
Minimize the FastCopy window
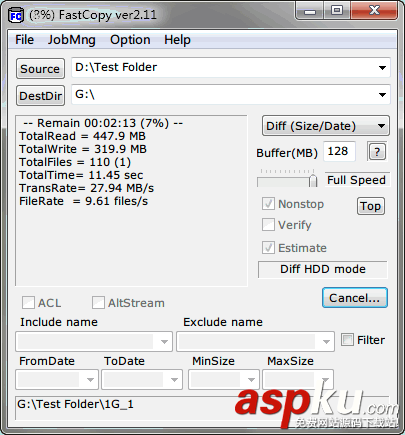click(309, 12)
